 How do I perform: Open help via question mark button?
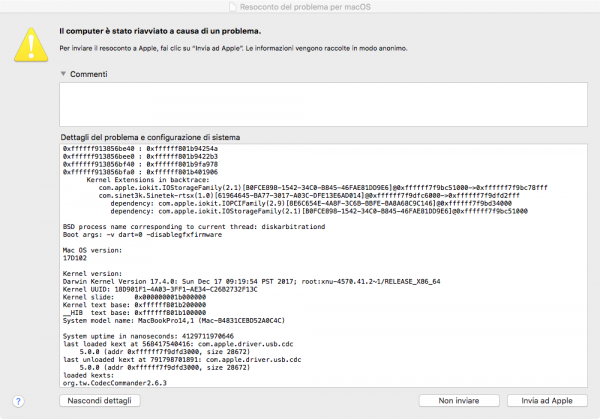(18, 401)
